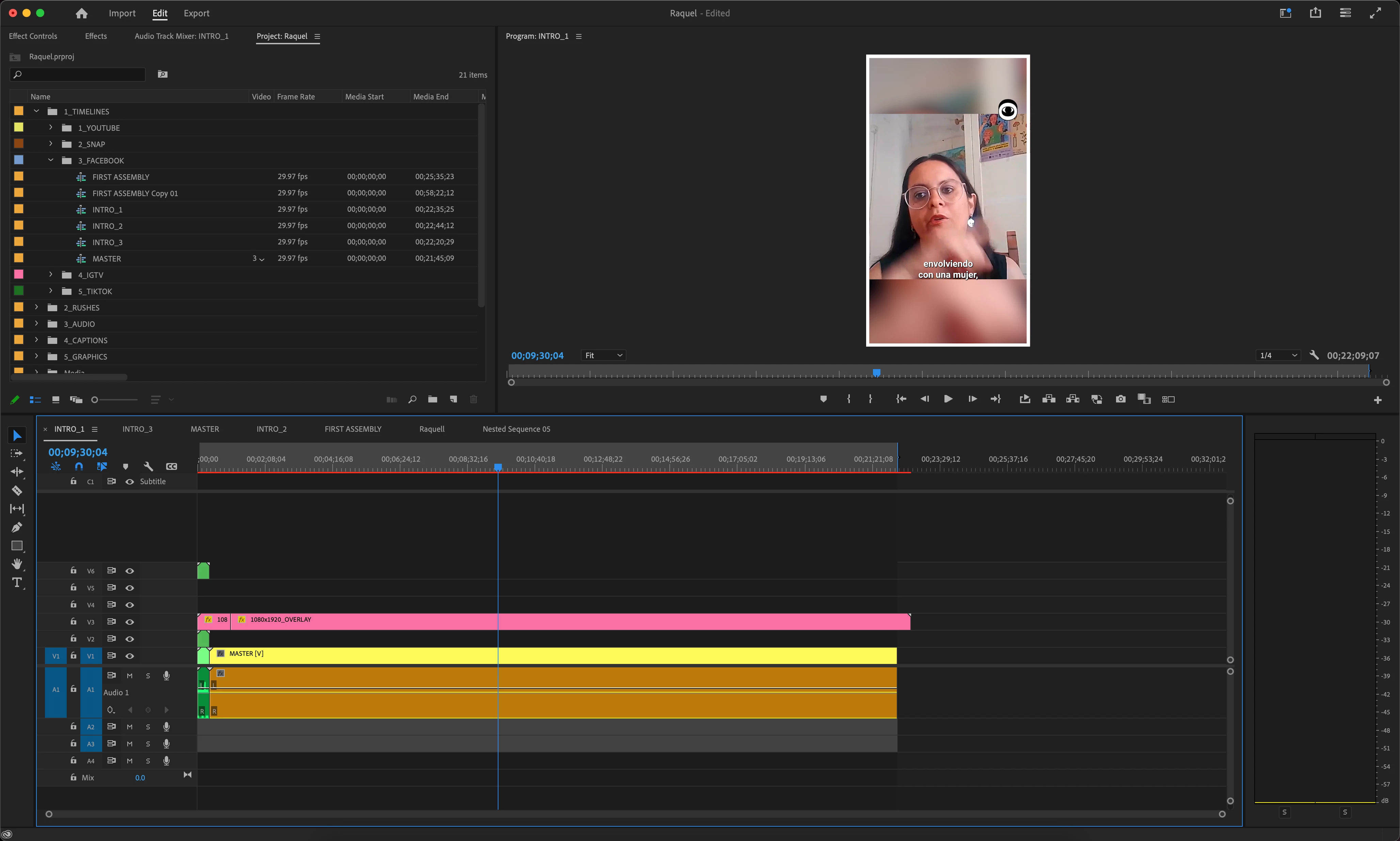This screenshot has width=1400, height=841.
Task: Expand the 2_RUSHES bin
Action: 37,307
